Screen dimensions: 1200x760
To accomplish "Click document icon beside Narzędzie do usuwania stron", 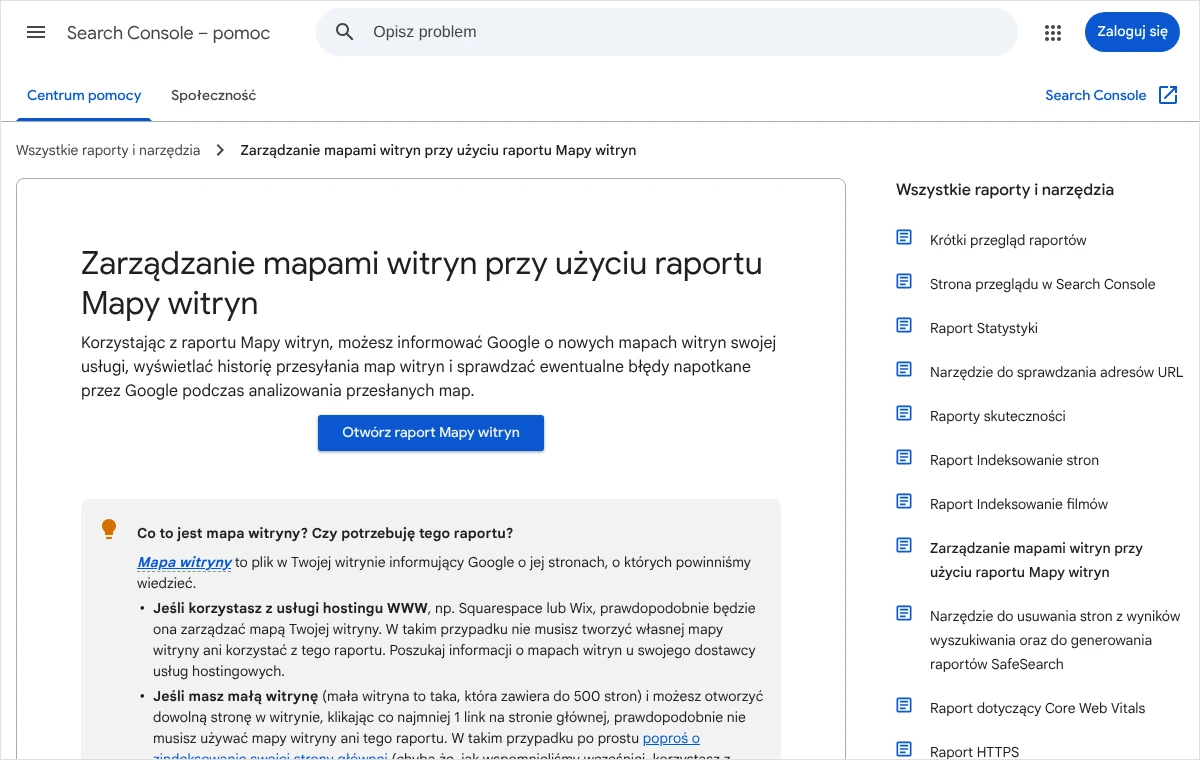I will 904,613.
